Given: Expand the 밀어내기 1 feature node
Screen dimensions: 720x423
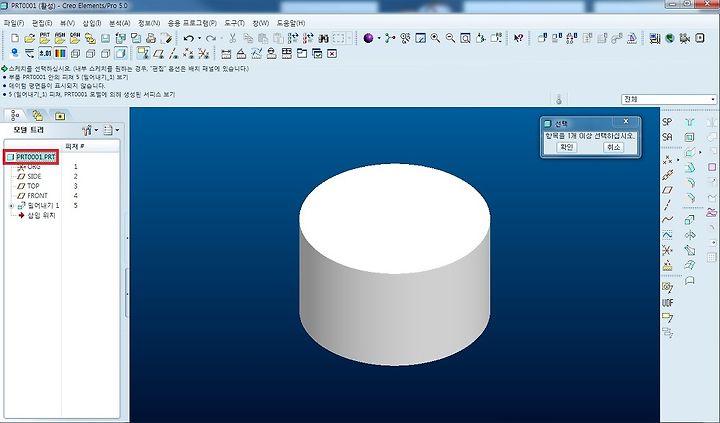Looking at the screenshot, I should tap(11, 206).
